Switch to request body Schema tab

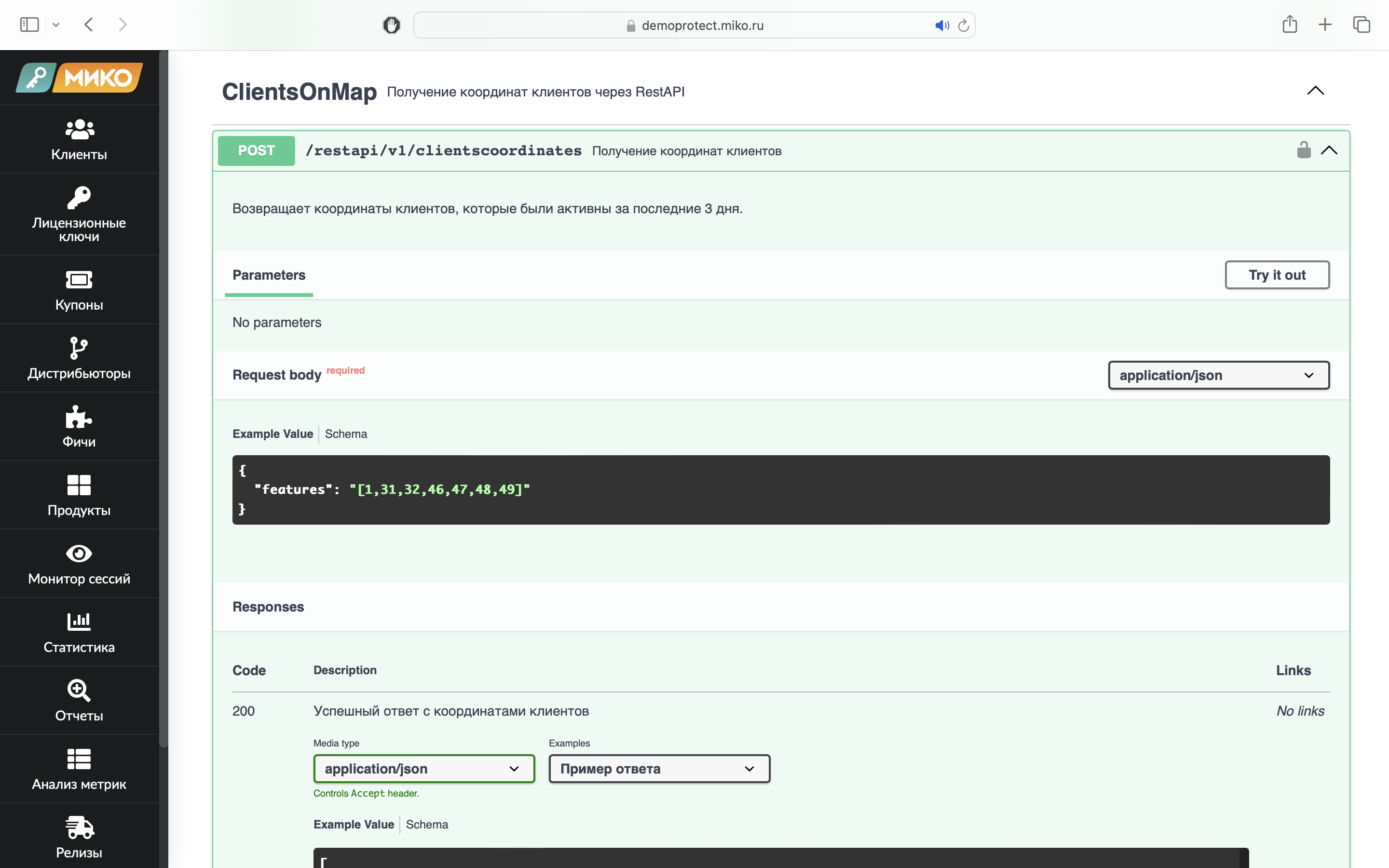(346, 434)
